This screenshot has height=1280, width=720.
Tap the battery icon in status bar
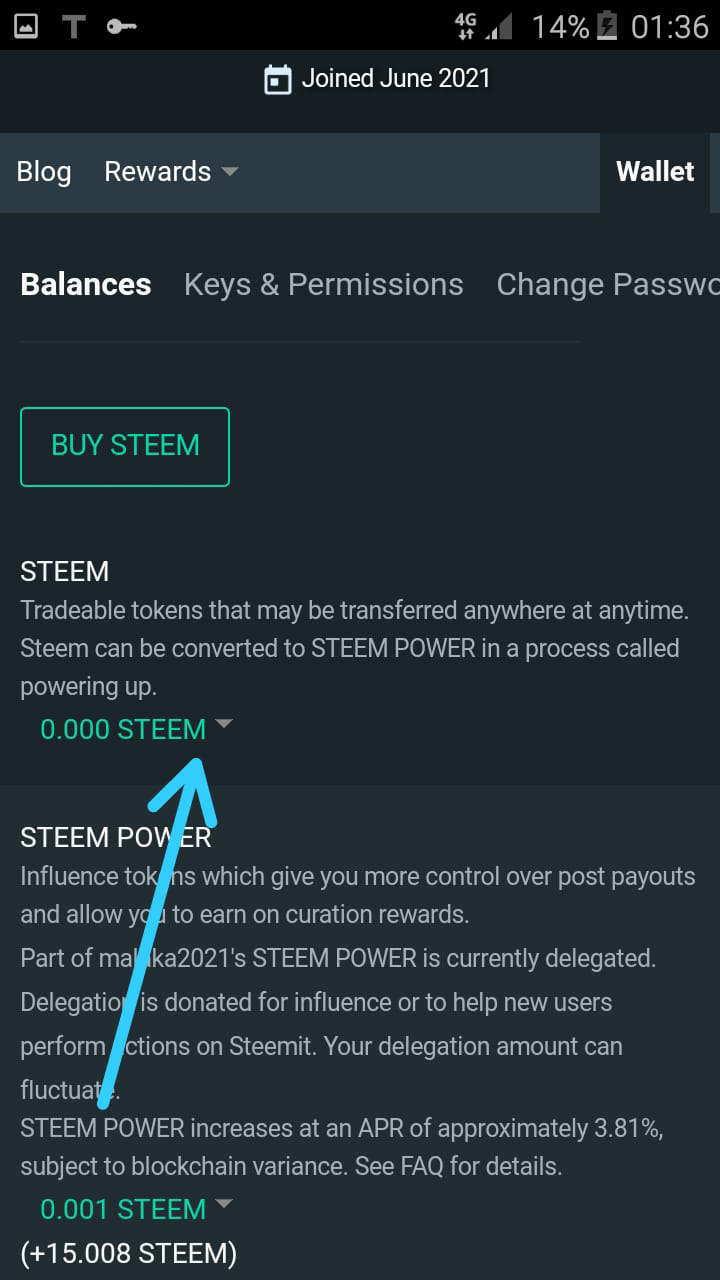607,26
